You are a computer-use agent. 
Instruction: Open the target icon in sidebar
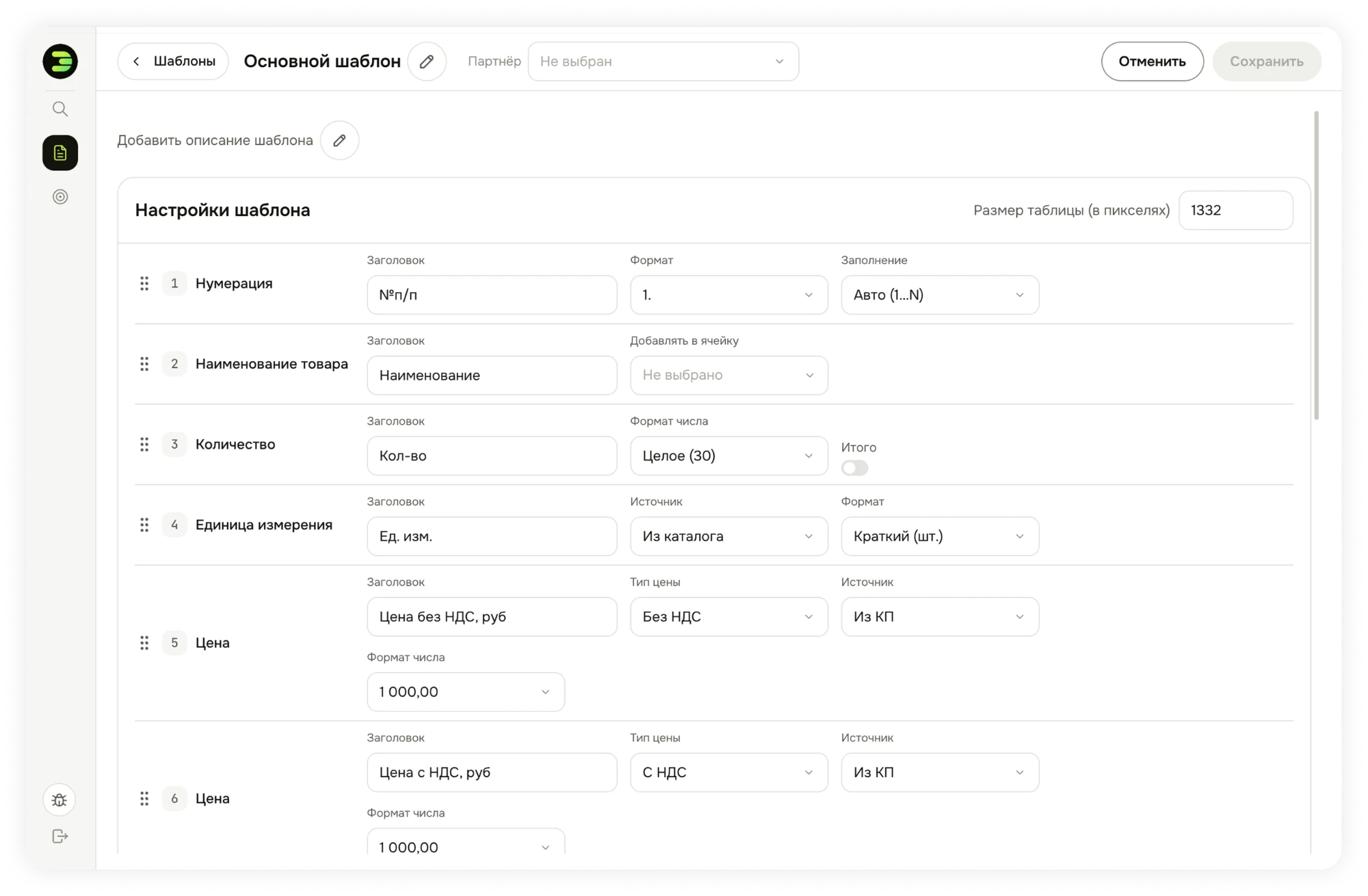click(x=60, y=197)
